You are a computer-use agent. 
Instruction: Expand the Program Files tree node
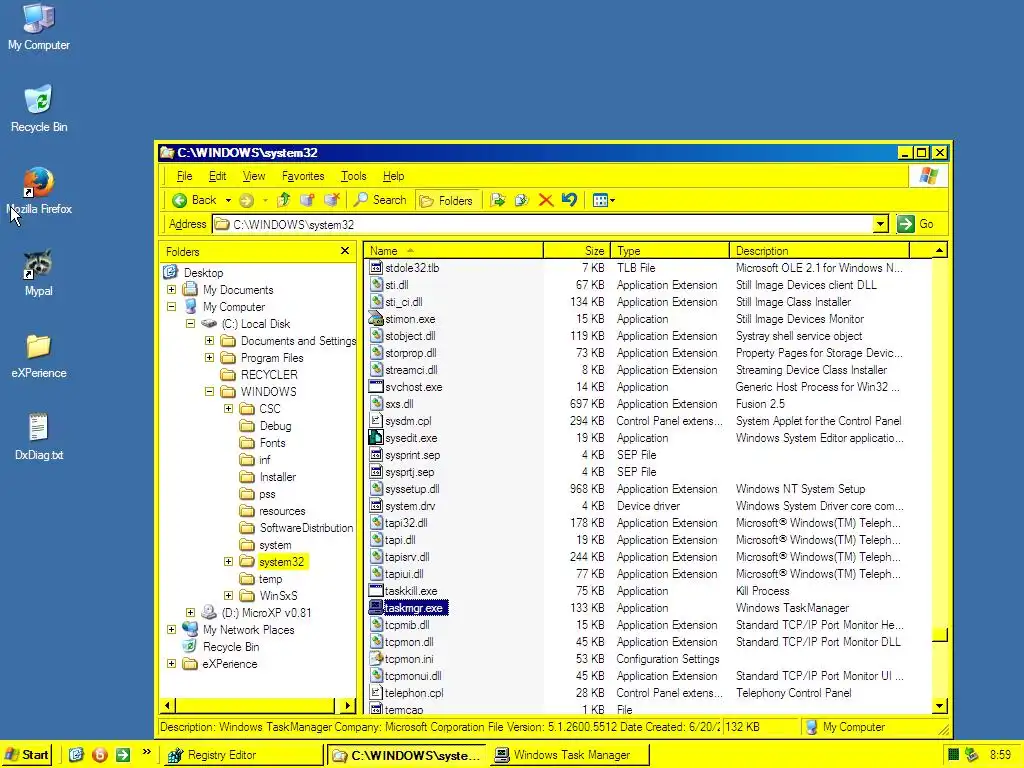point(209,357)
